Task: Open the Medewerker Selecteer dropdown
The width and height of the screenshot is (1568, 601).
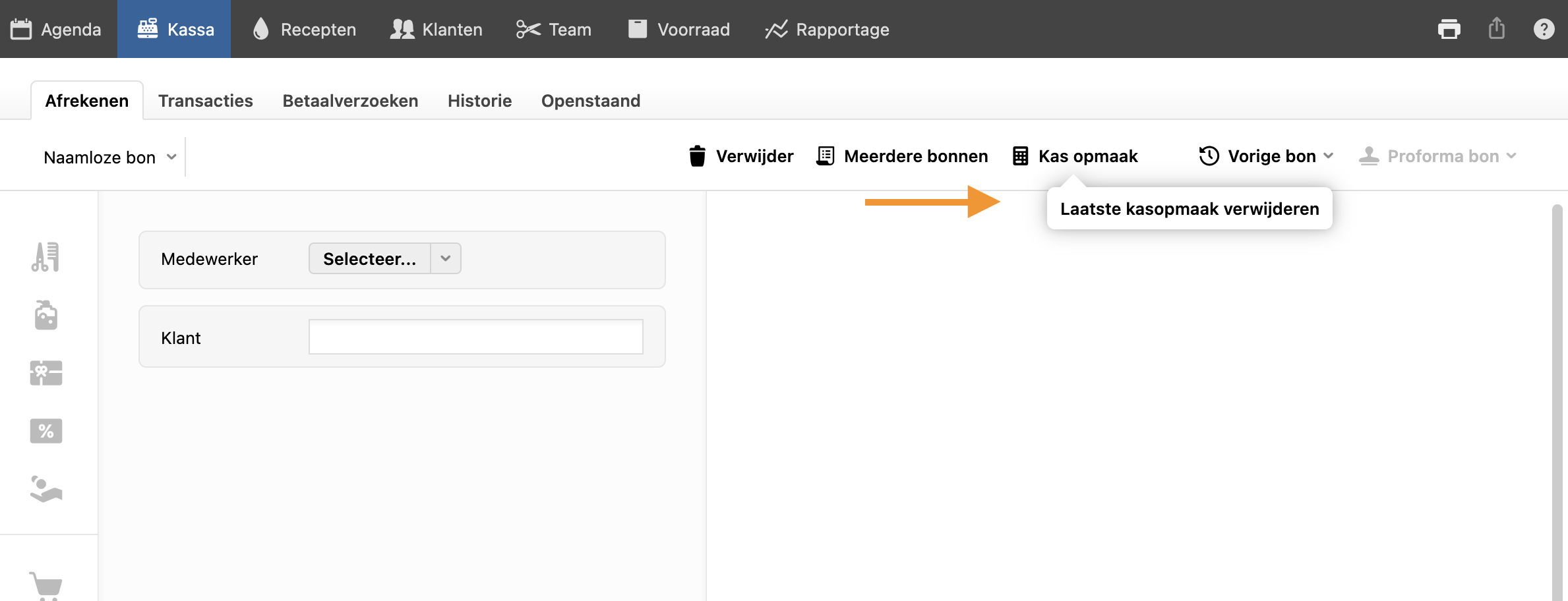Action: click(384, 258)
